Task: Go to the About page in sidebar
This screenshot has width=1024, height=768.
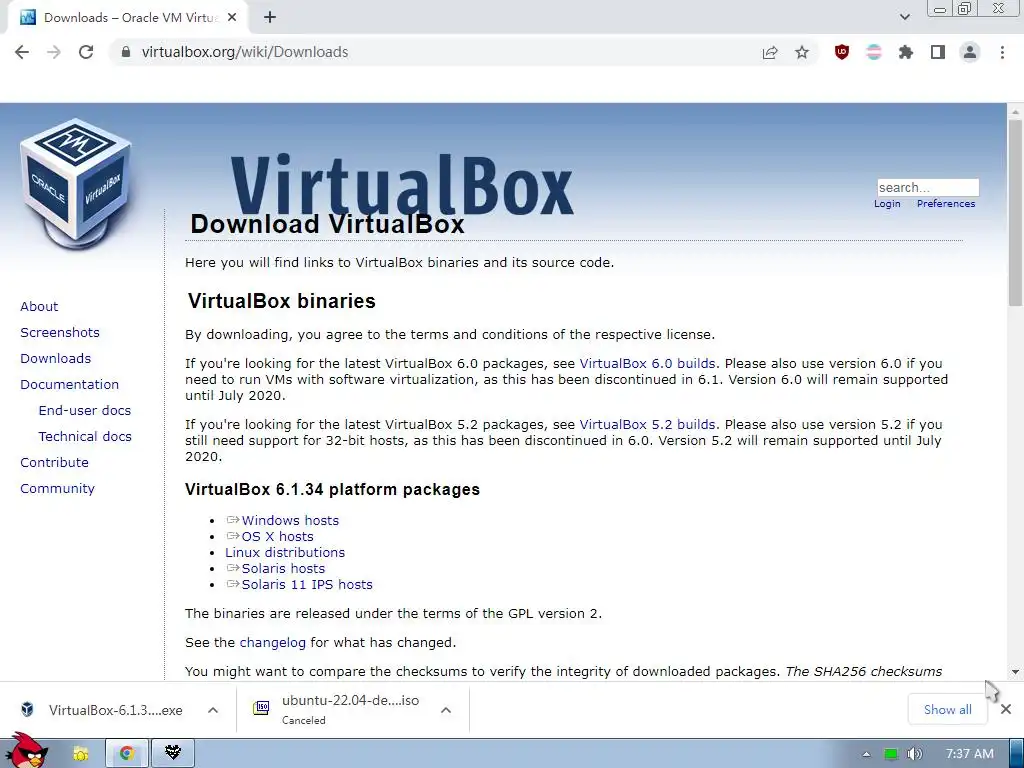Action: coord(39,306)
